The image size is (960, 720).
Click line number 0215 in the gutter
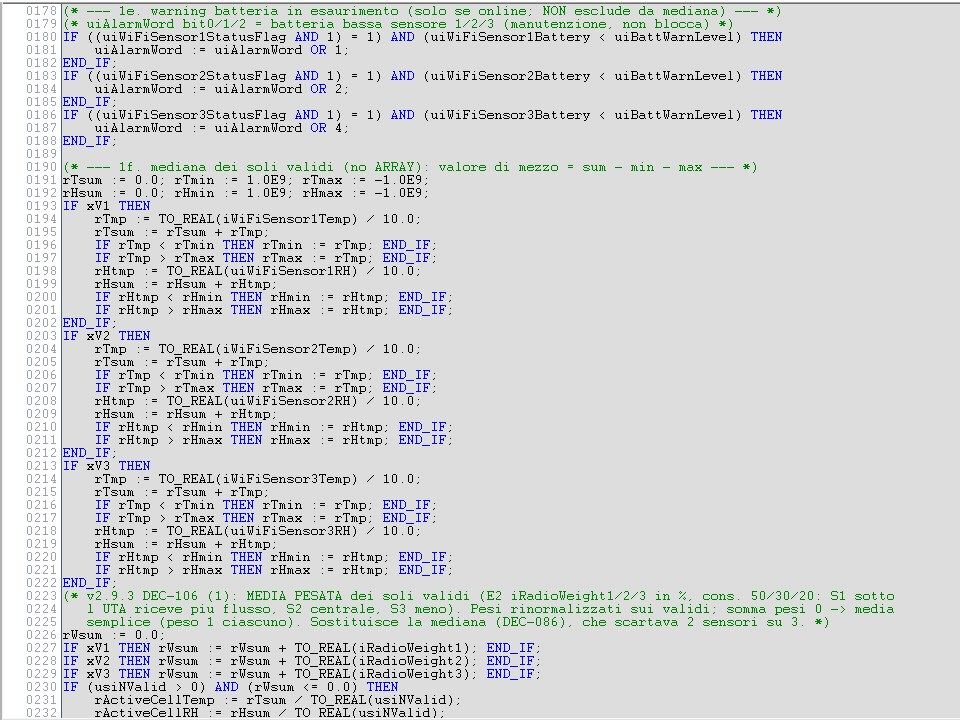pos(42,492)
